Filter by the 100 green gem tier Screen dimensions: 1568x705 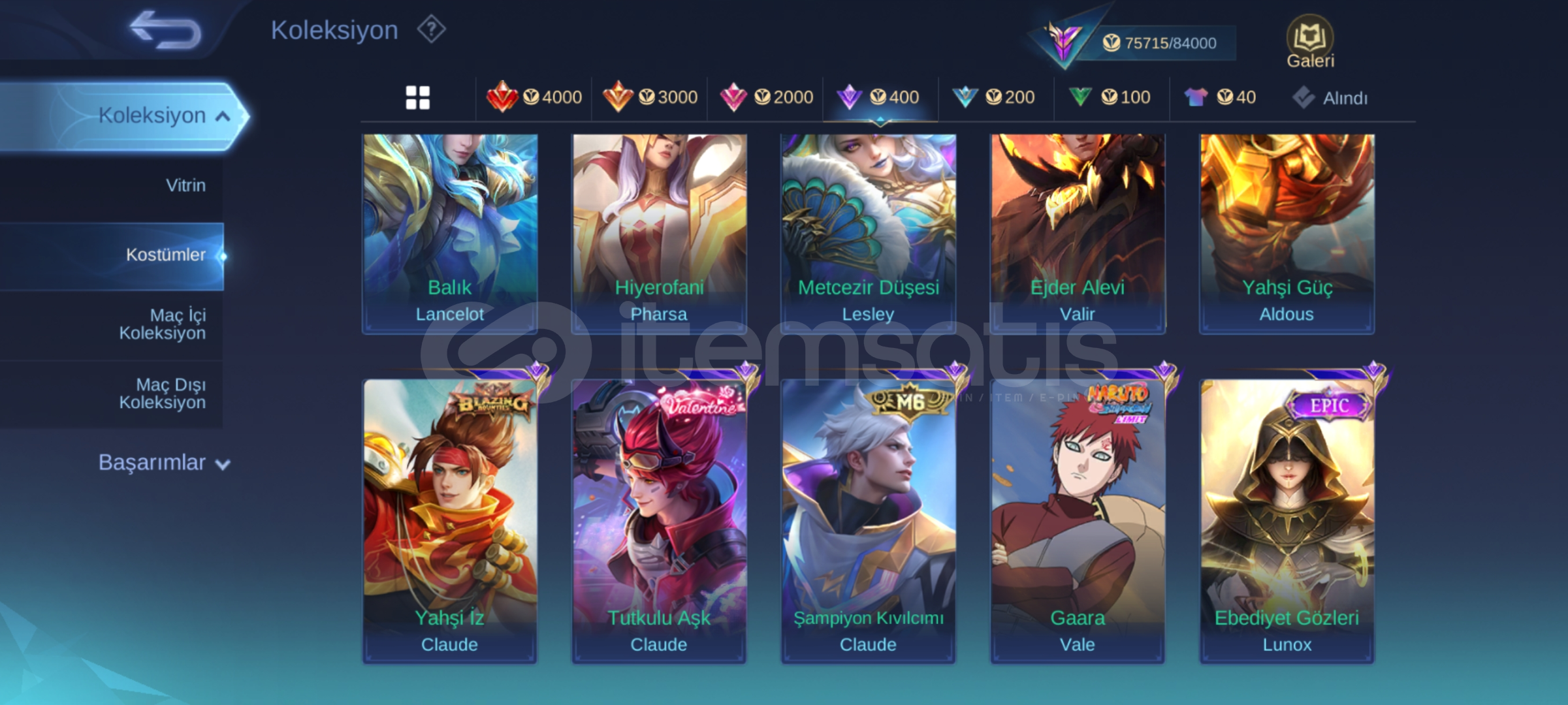click(x=1109, y=97)
